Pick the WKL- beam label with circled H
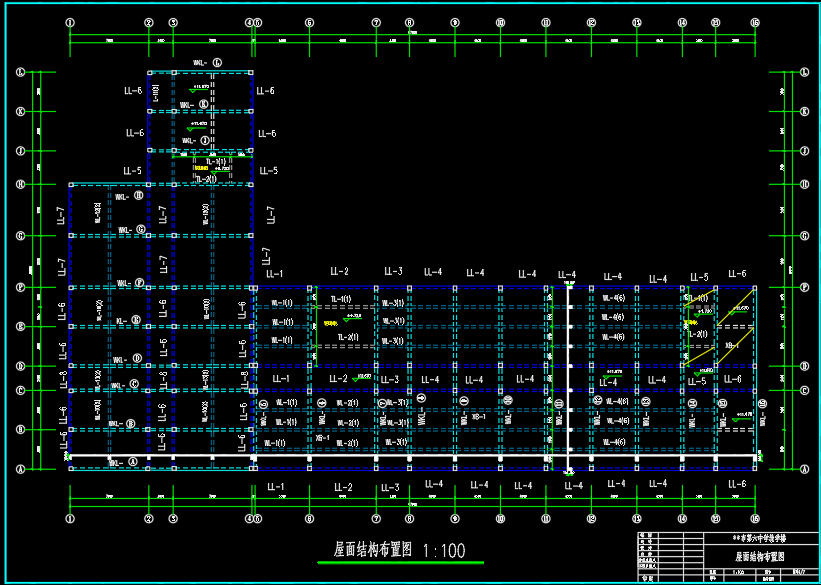Viewport: 821px width, 585px height. point(129,196)
